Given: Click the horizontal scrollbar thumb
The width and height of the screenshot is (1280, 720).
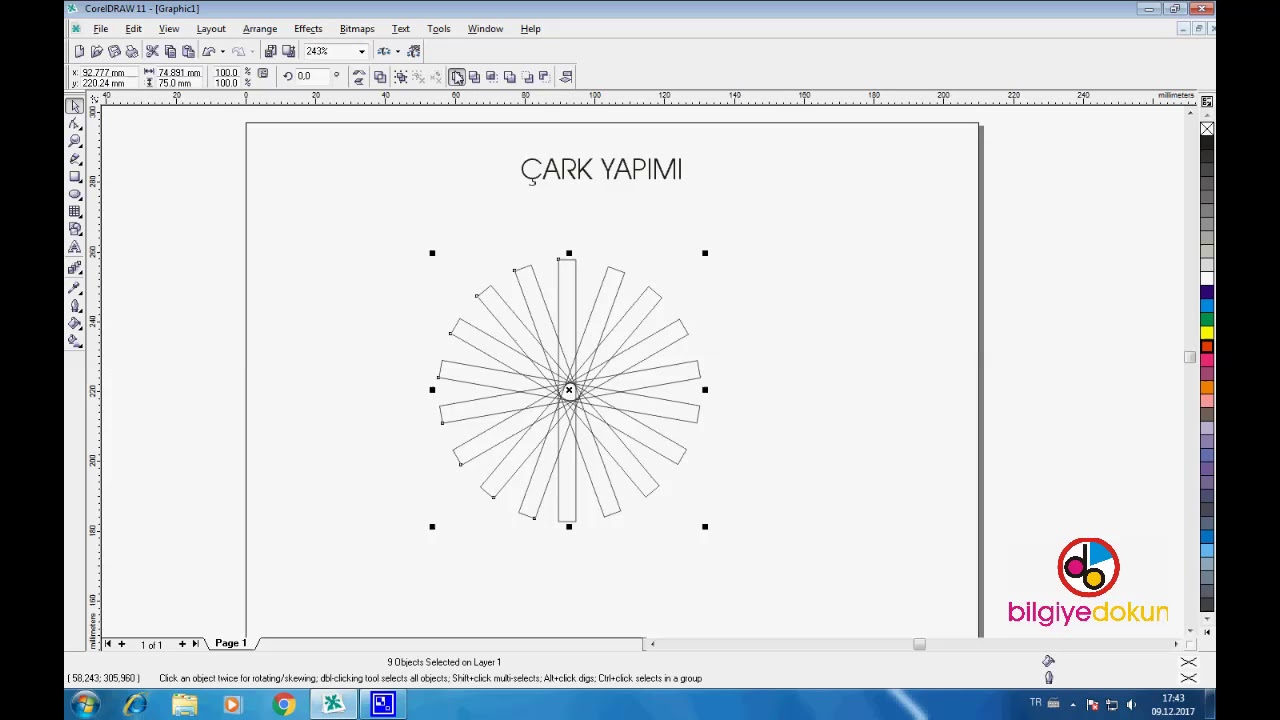Looking at the screenshot, I should point(919,644).
